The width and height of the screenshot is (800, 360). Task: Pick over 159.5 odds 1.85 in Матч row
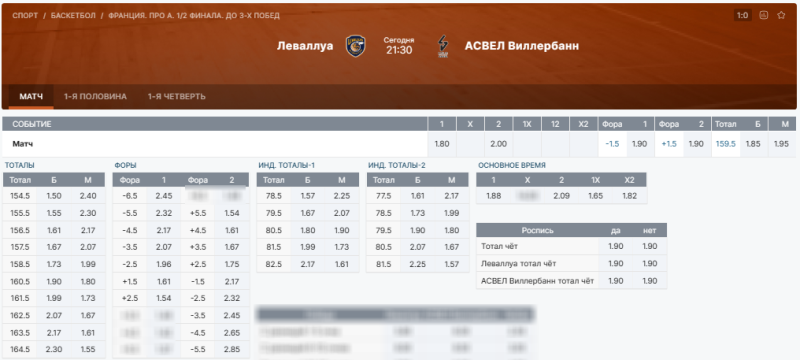pyautogui.click(x=753, y=144)
